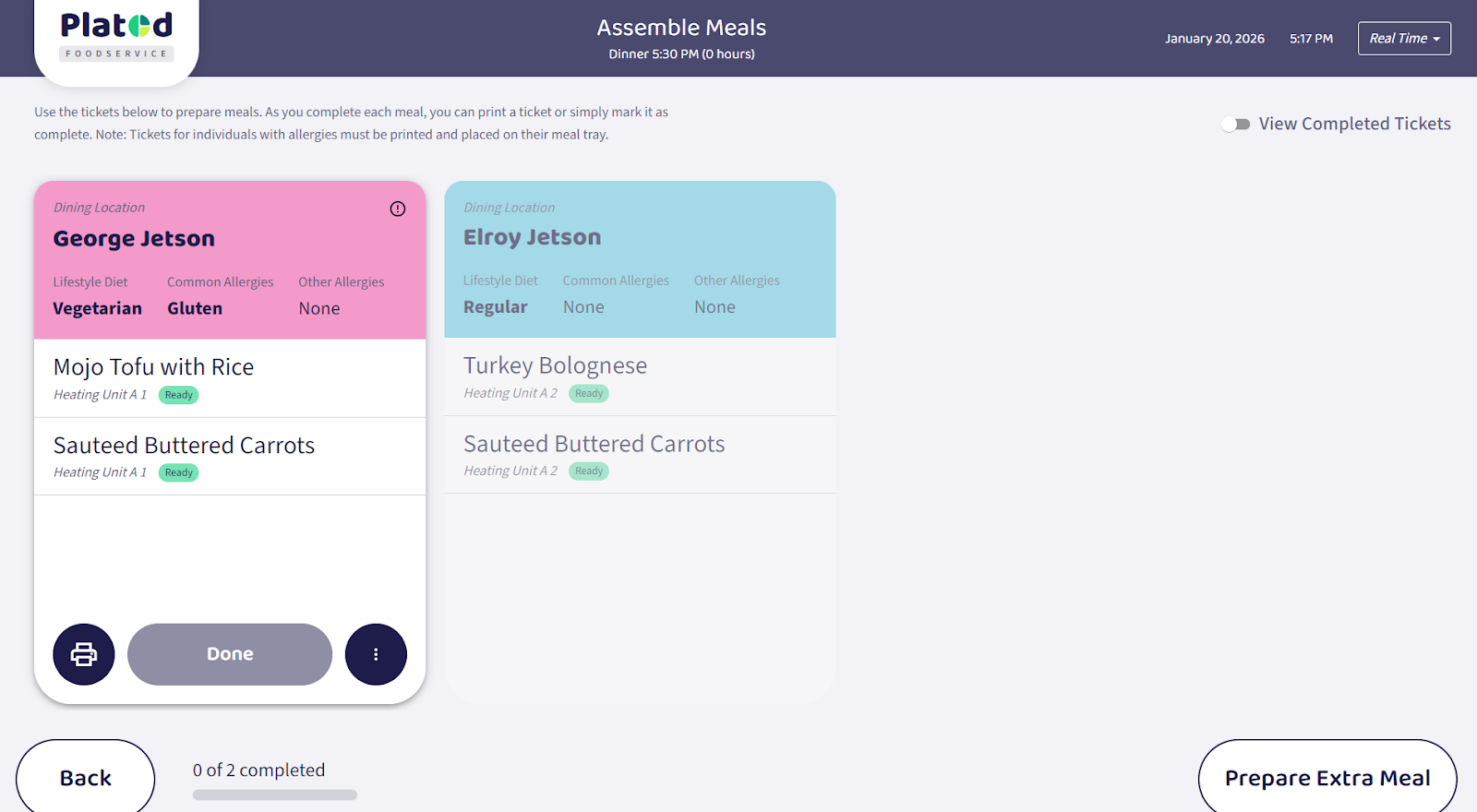Click the Back button
The width and height of the screenshot is (1477, 812).
tap(86, 778)
